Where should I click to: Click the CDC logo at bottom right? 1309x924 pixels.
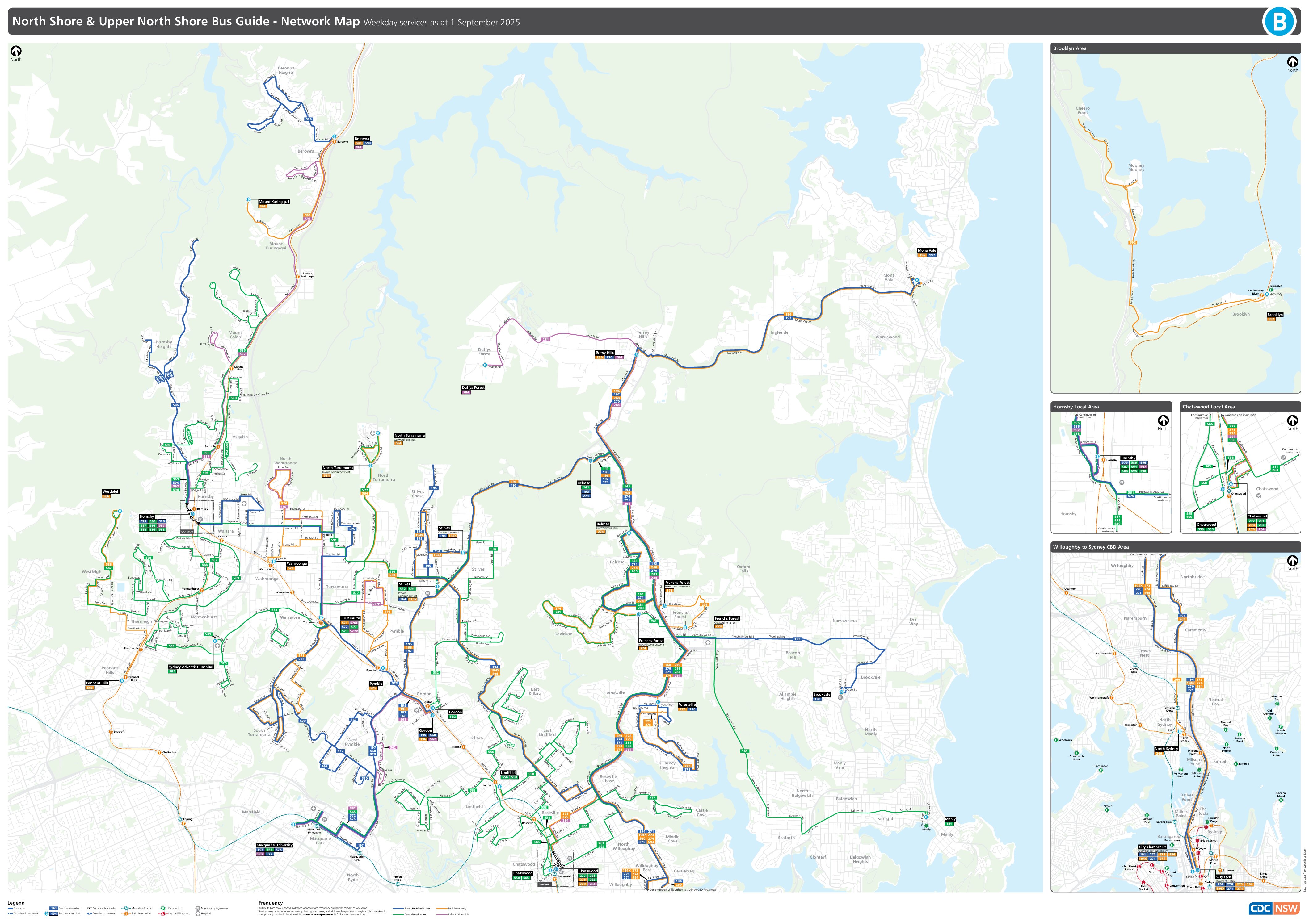tap(1261, 908)
